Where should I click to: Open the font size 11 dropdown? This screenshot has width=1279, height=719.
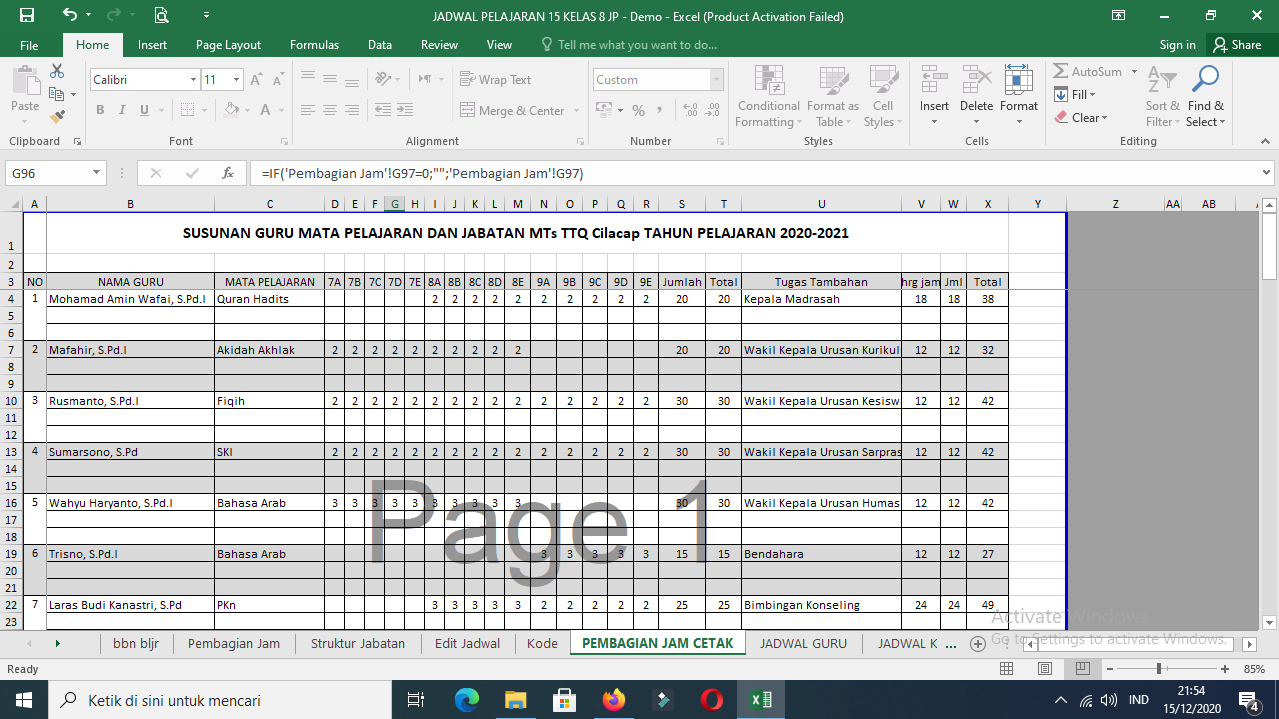(x=237, y=79)
